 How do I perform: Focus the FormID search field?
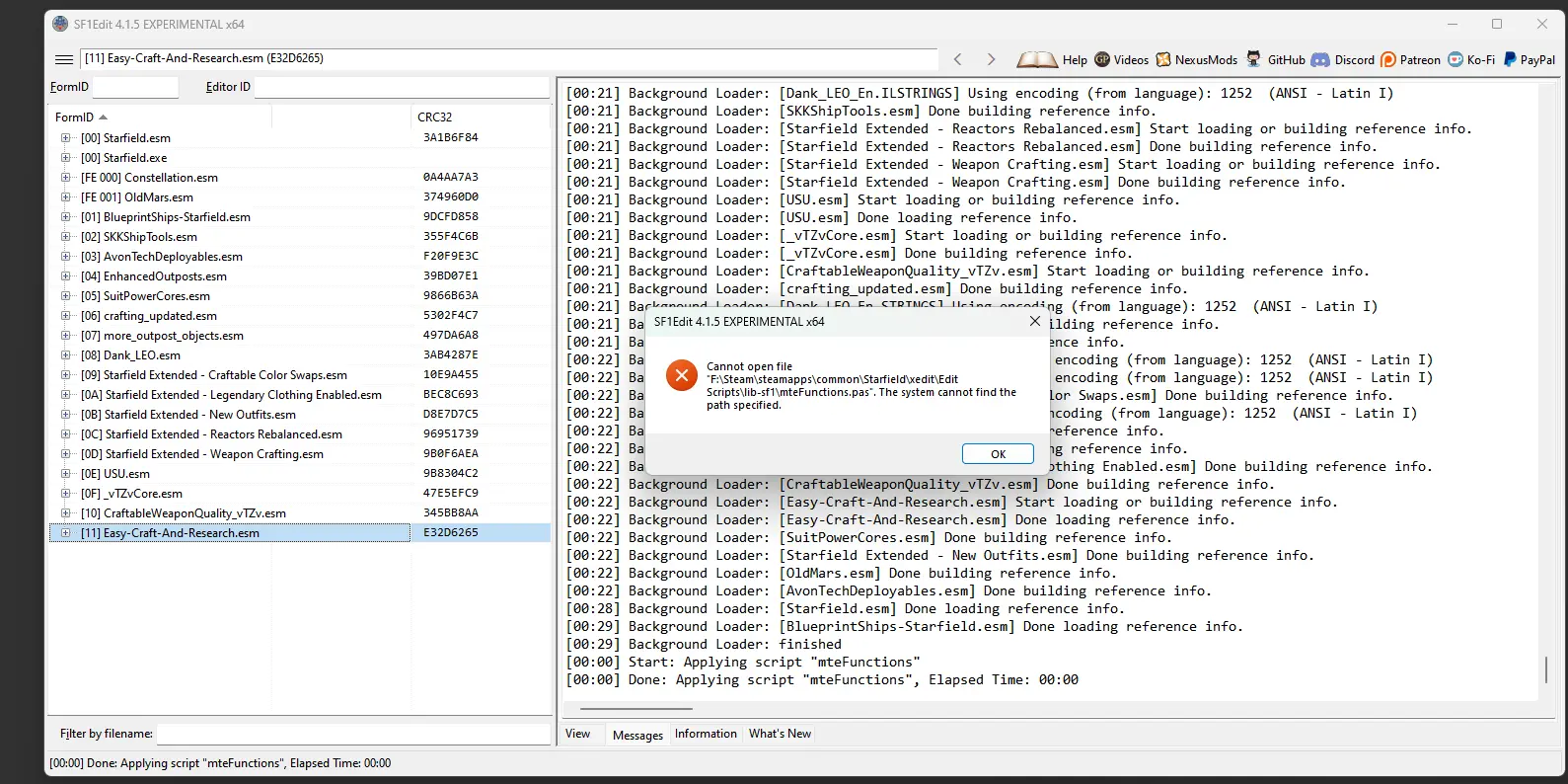[x=135, y=87]
